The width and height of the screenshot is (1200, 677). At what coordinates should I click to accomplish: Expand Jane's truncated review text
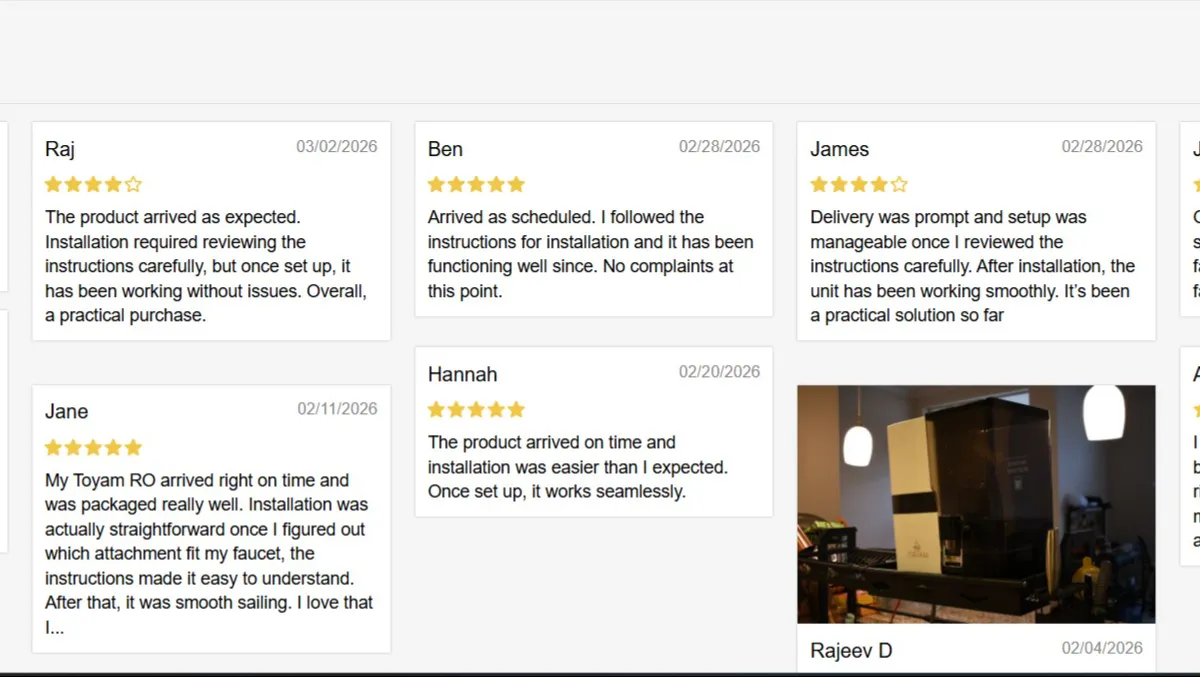click(55, 628)
